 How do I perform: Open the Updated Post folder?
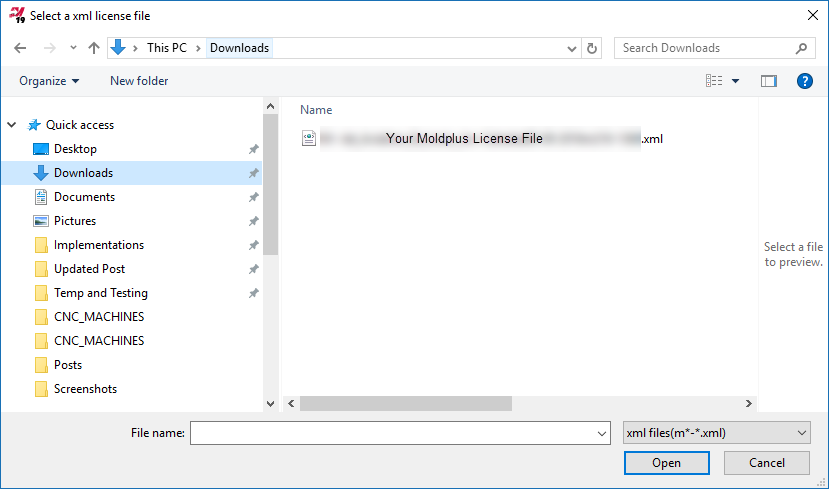(89, 269)
